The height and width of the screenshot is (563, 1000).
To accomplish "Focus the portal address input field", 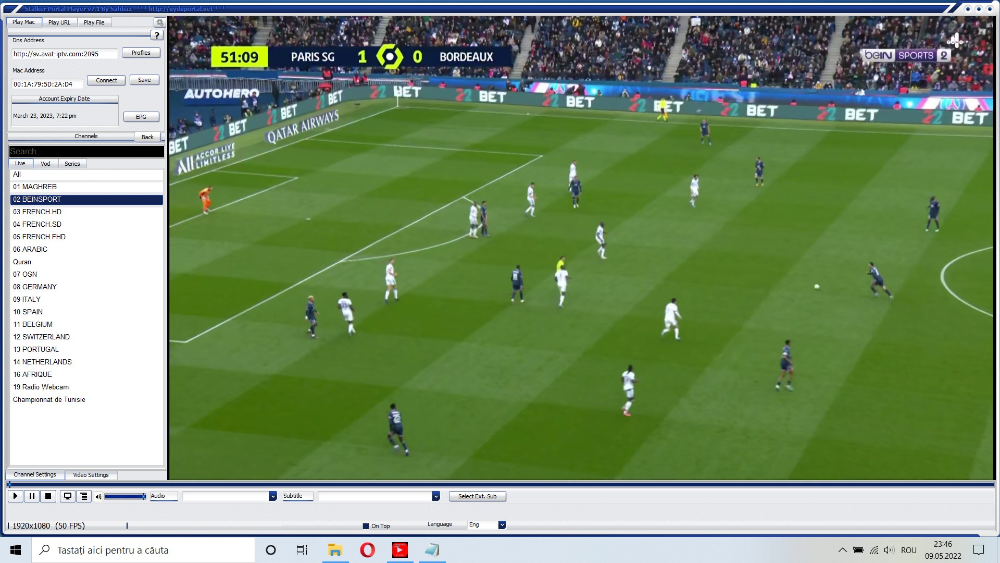I will tap(64, 54).
